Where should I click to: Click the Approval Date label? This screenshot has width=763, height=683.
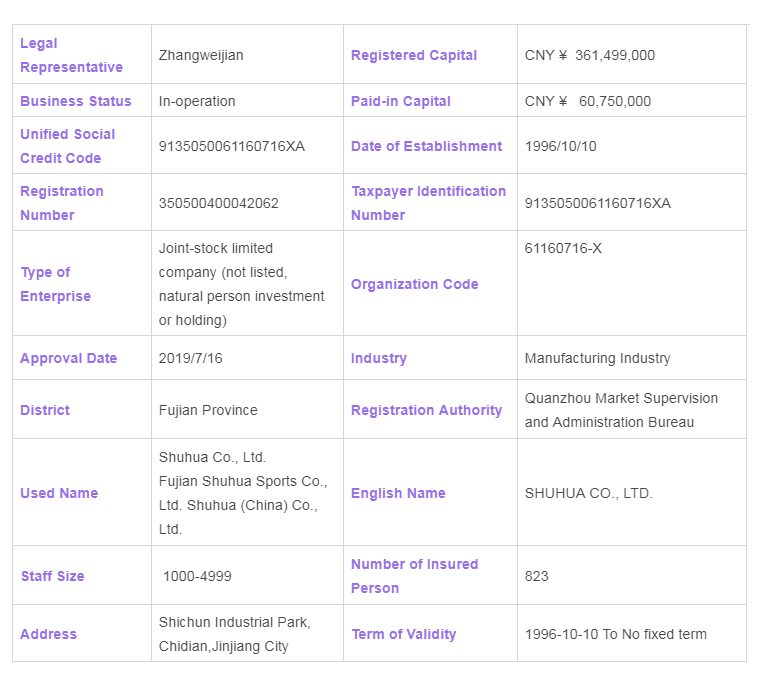pyautogui.click(x=69, y=358)
